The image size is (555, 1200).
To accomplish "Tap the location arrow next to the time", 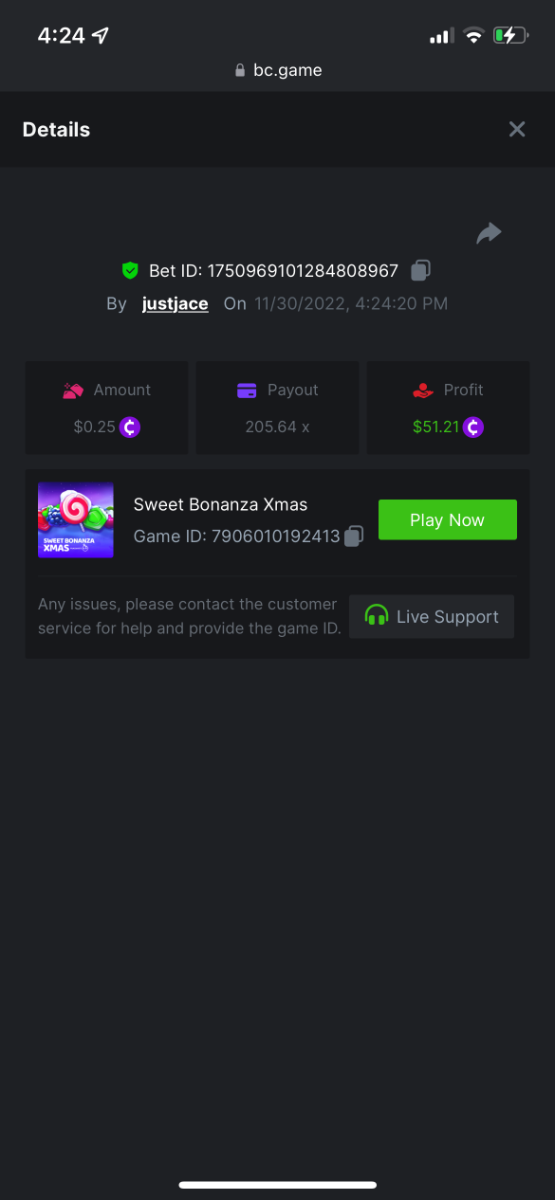I will [100, 35].
